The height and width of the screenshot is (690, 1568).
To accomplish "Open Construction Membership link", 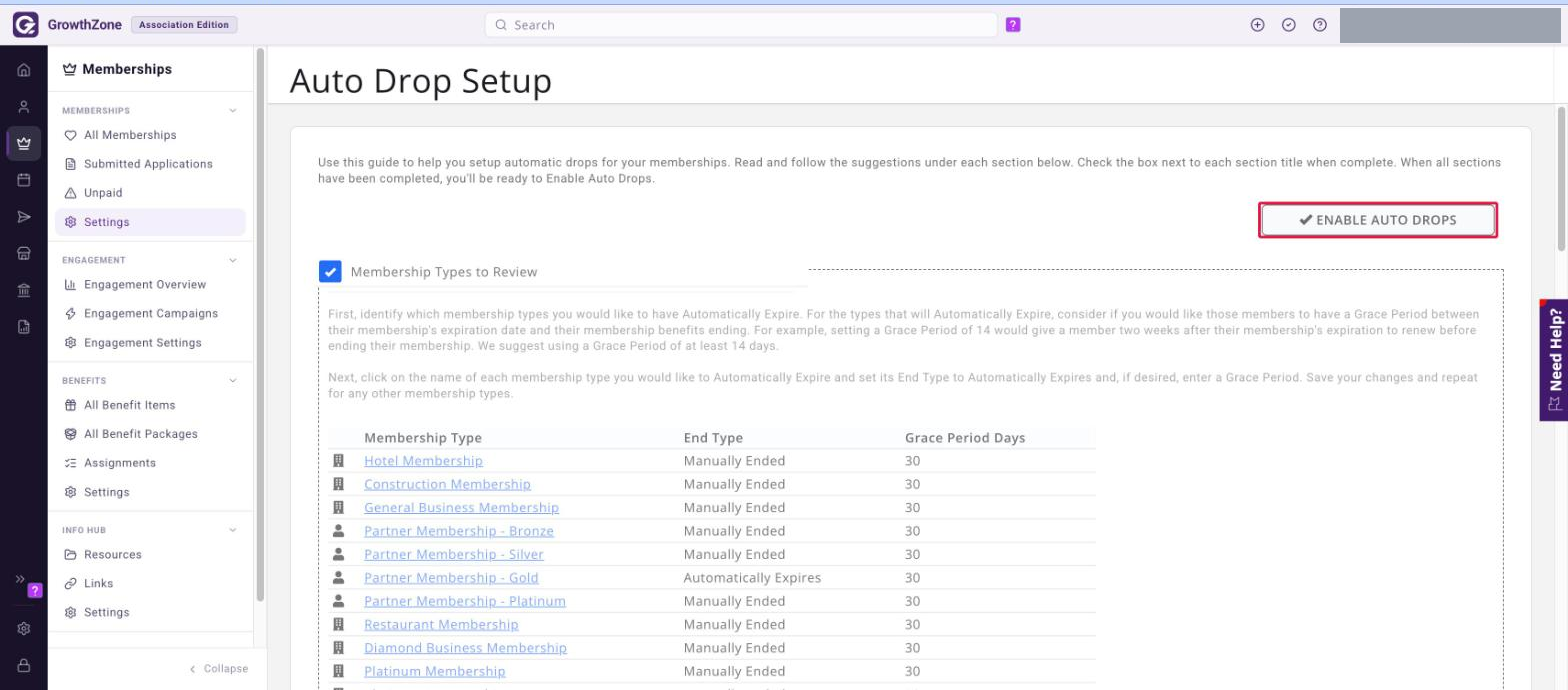I will 447,484.
